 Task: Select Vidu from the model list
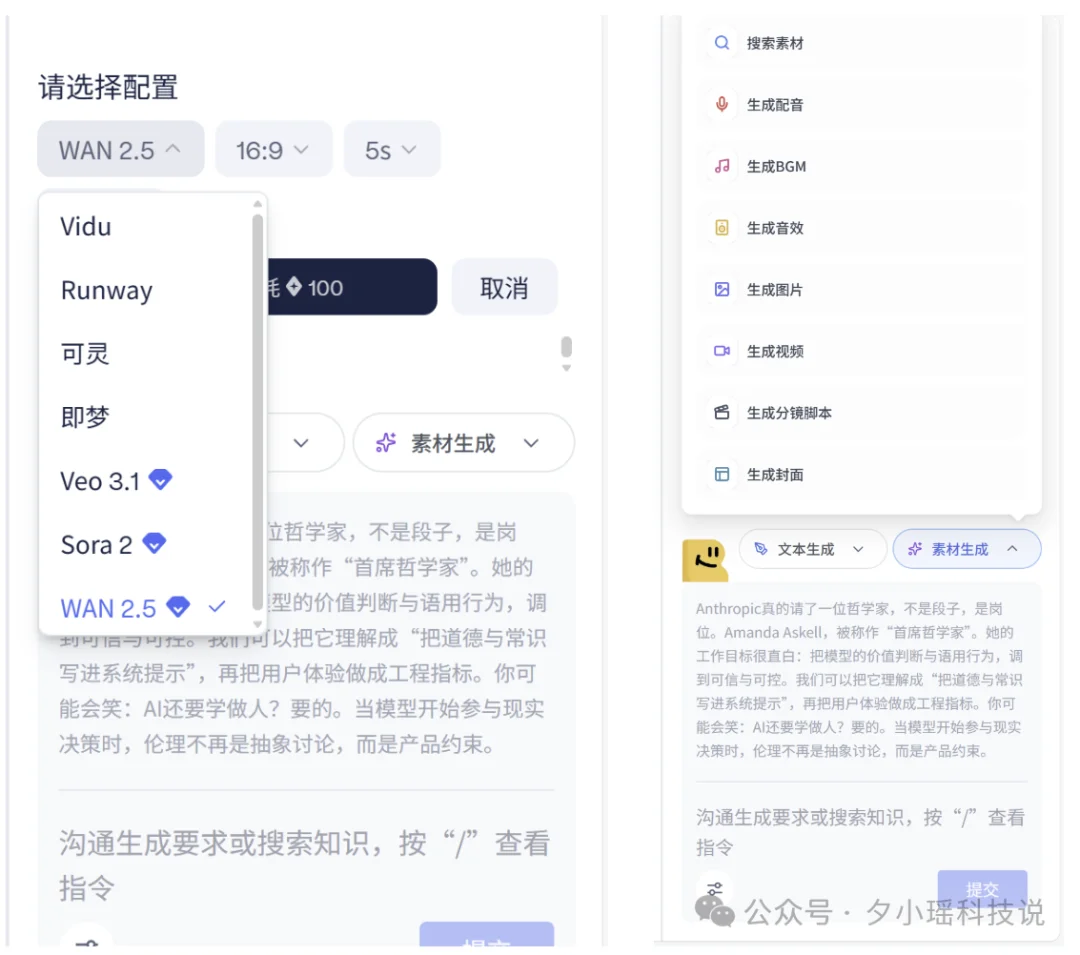(85, 226)
